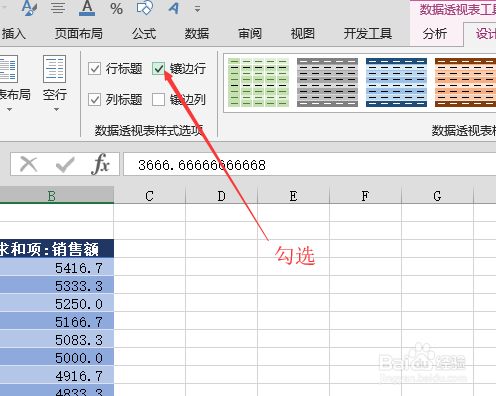Uncheck the 列标题 checkbox
This screenshot has height=396, width=496.
(94, 99)
